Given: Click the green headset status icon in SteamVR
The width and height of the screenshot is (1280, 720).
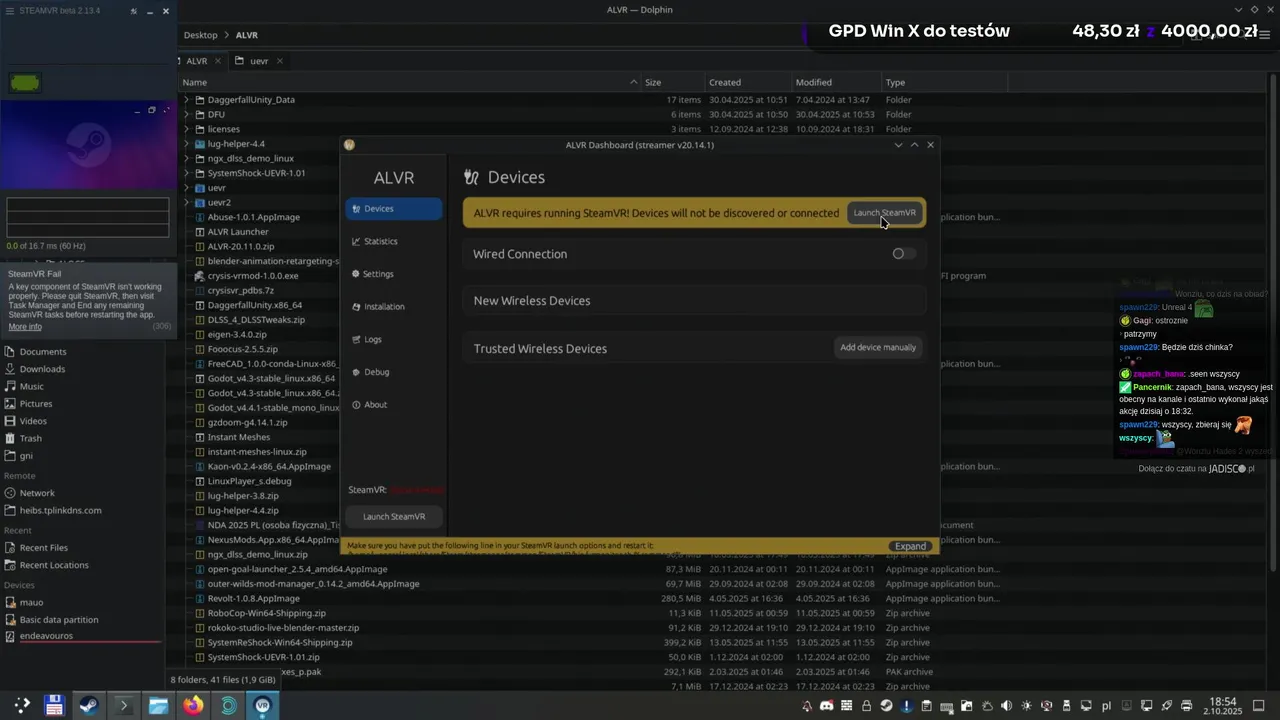Looking at the screenshot, I should tap(25, 83).
